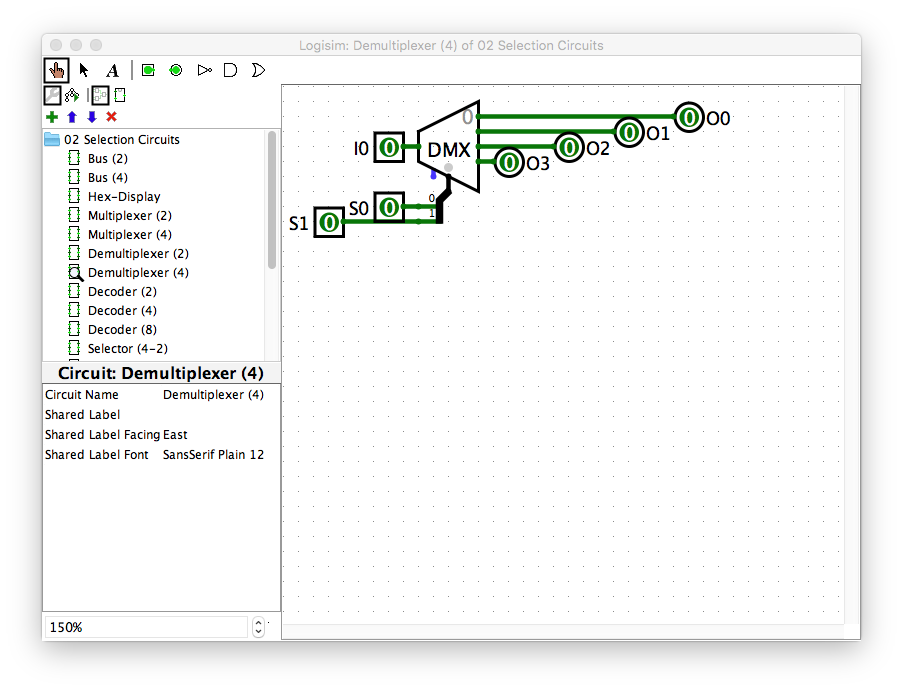Select the Edit arrow tool
This screenshot has height=691, width=903.
[84, 70]
